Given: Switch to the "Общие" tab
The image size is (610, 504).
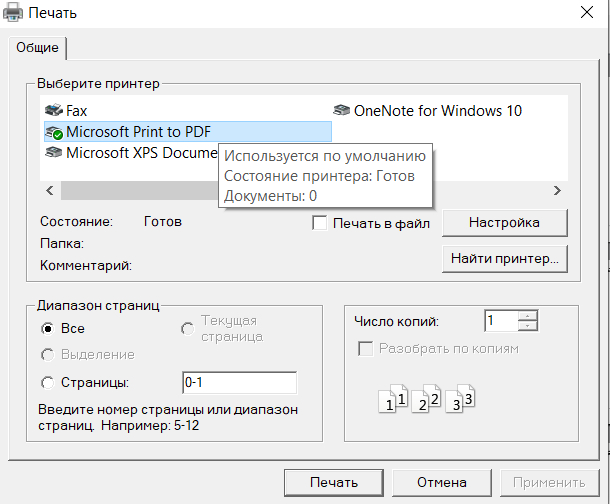Looking at the screenshot, I should coord(37,48).
